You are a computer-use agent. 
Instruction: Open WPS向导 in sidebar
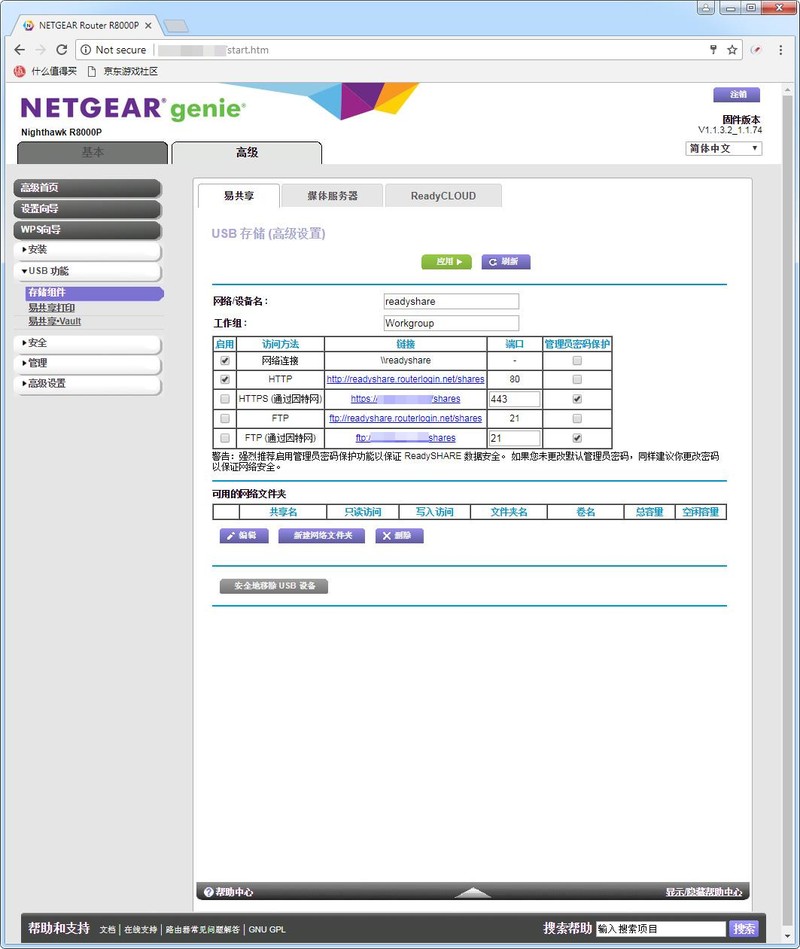point(88,229)
